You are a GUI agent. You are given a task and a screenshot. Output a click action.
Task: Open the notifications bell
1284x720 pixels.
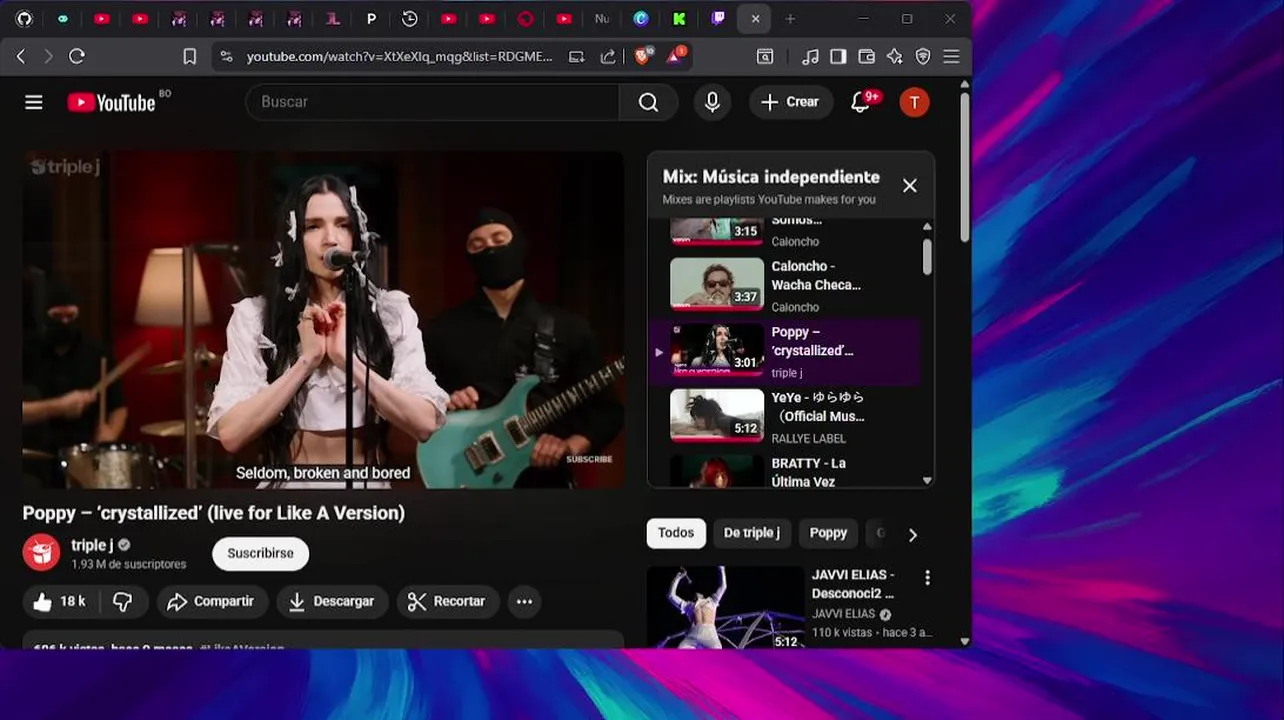coord(860,102)
